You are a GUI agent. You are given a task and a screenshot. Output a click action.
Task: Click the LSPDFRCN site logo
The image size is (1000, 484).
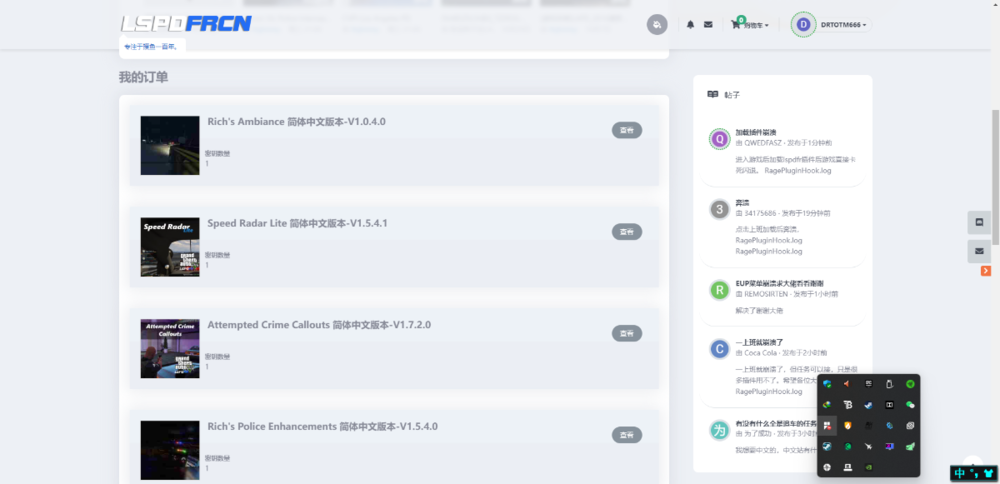(186, 24)
